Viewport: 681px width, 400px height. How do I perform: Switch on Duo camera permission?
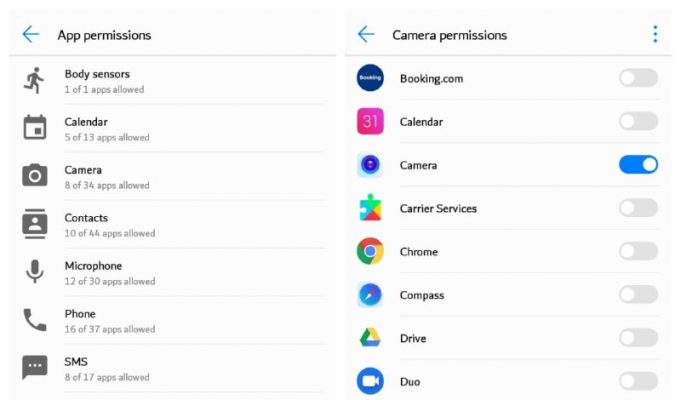click(x=638, y=381)
